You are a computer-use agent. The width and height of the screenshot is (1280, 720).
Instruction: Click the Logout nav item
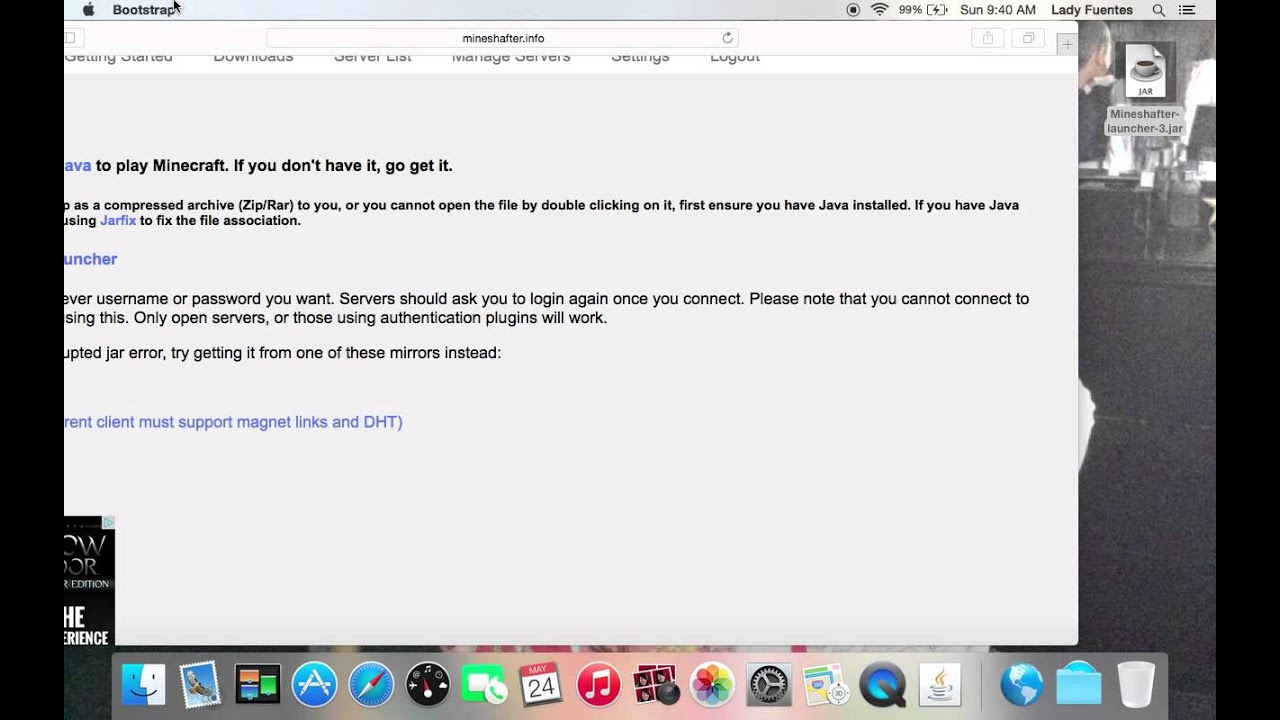coord(735,58)
